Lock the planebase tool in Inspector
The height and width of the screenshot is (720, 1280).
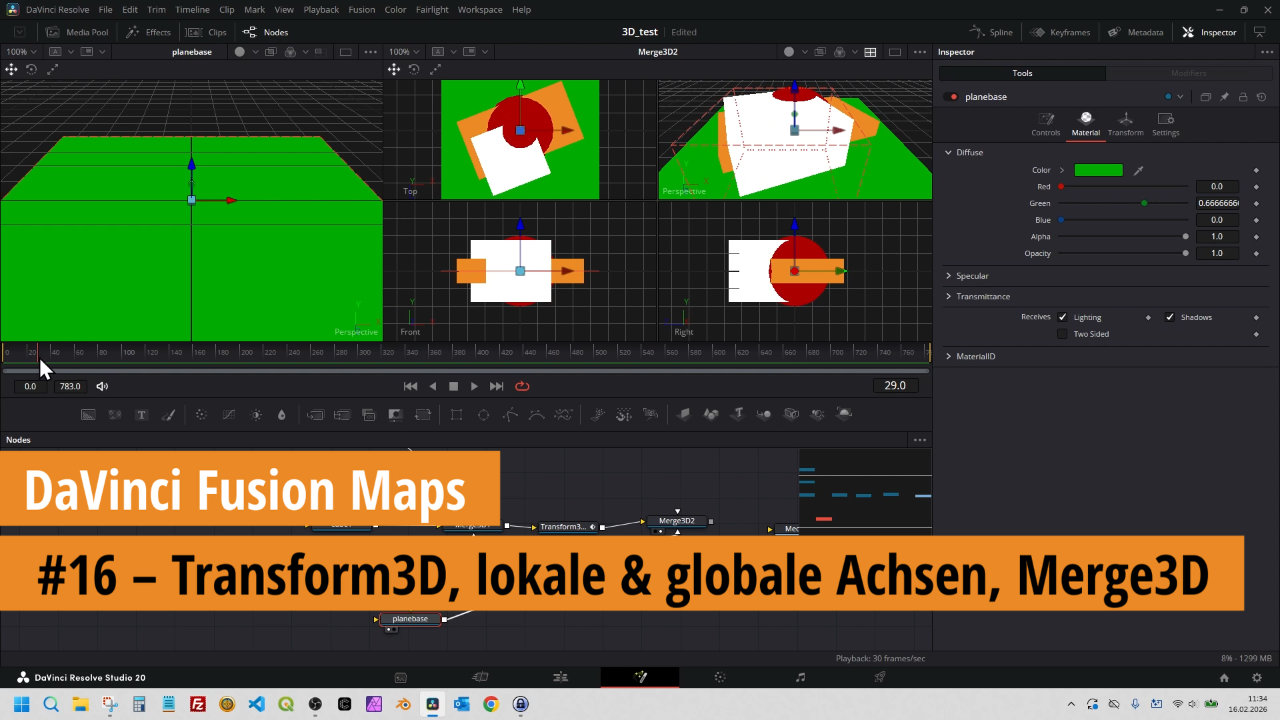1242,97
